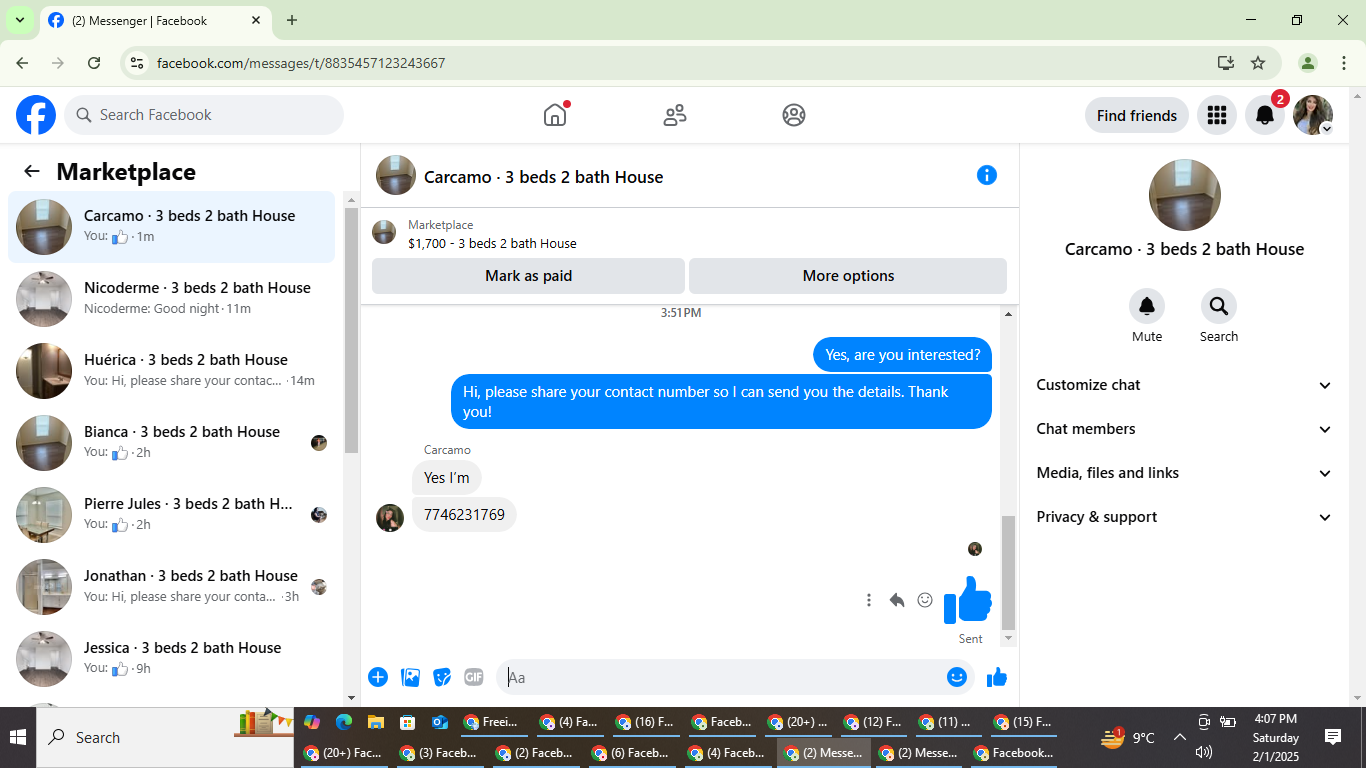
Task: Open conversation information icon
Action: 987,175
